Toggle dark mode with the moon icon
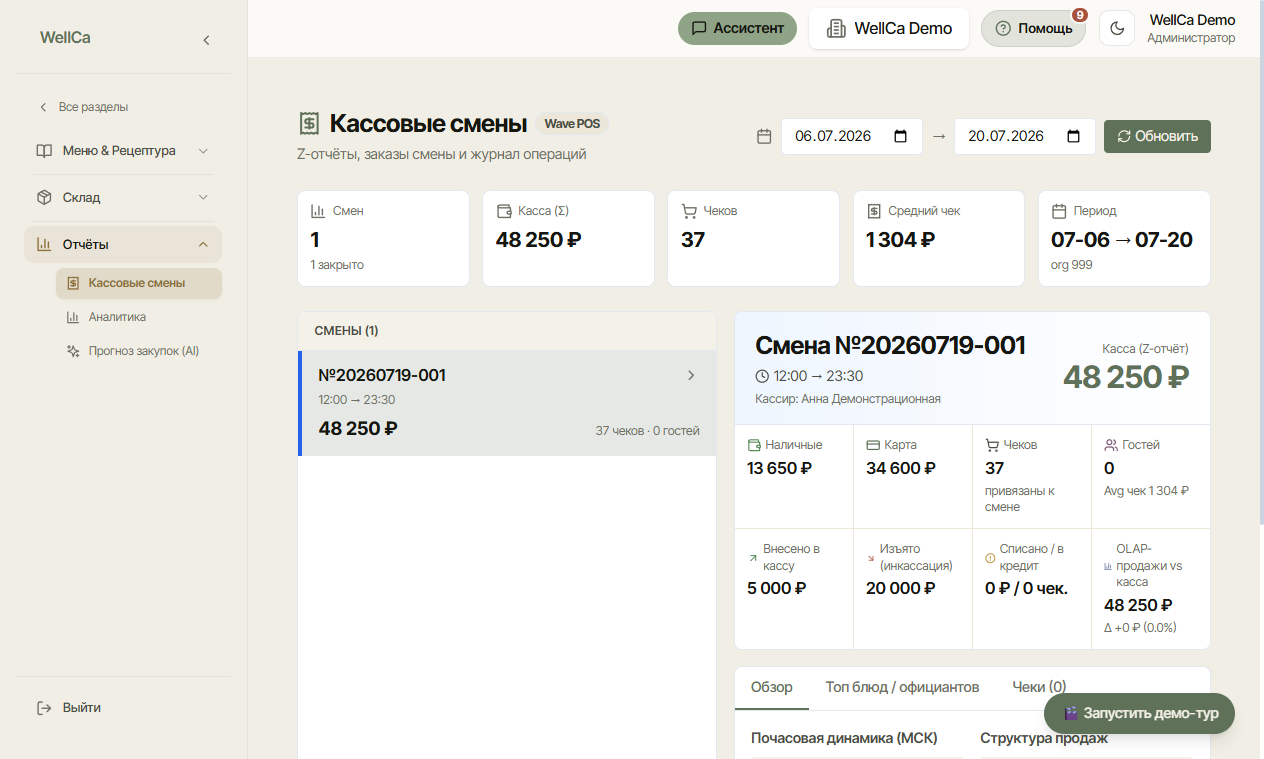 tap(1117, 28)
